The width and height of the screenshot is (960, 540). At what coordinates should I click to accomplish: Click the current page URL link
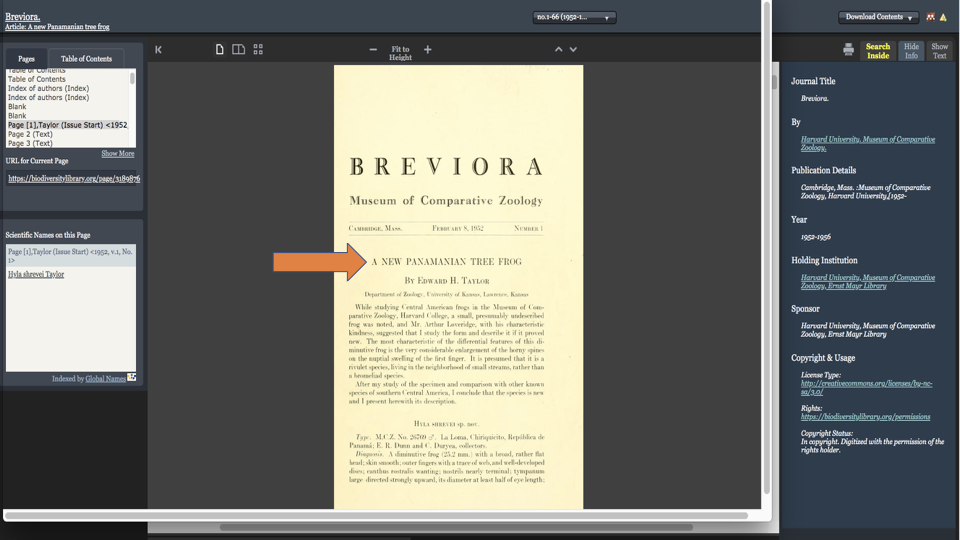coord(74,179)
